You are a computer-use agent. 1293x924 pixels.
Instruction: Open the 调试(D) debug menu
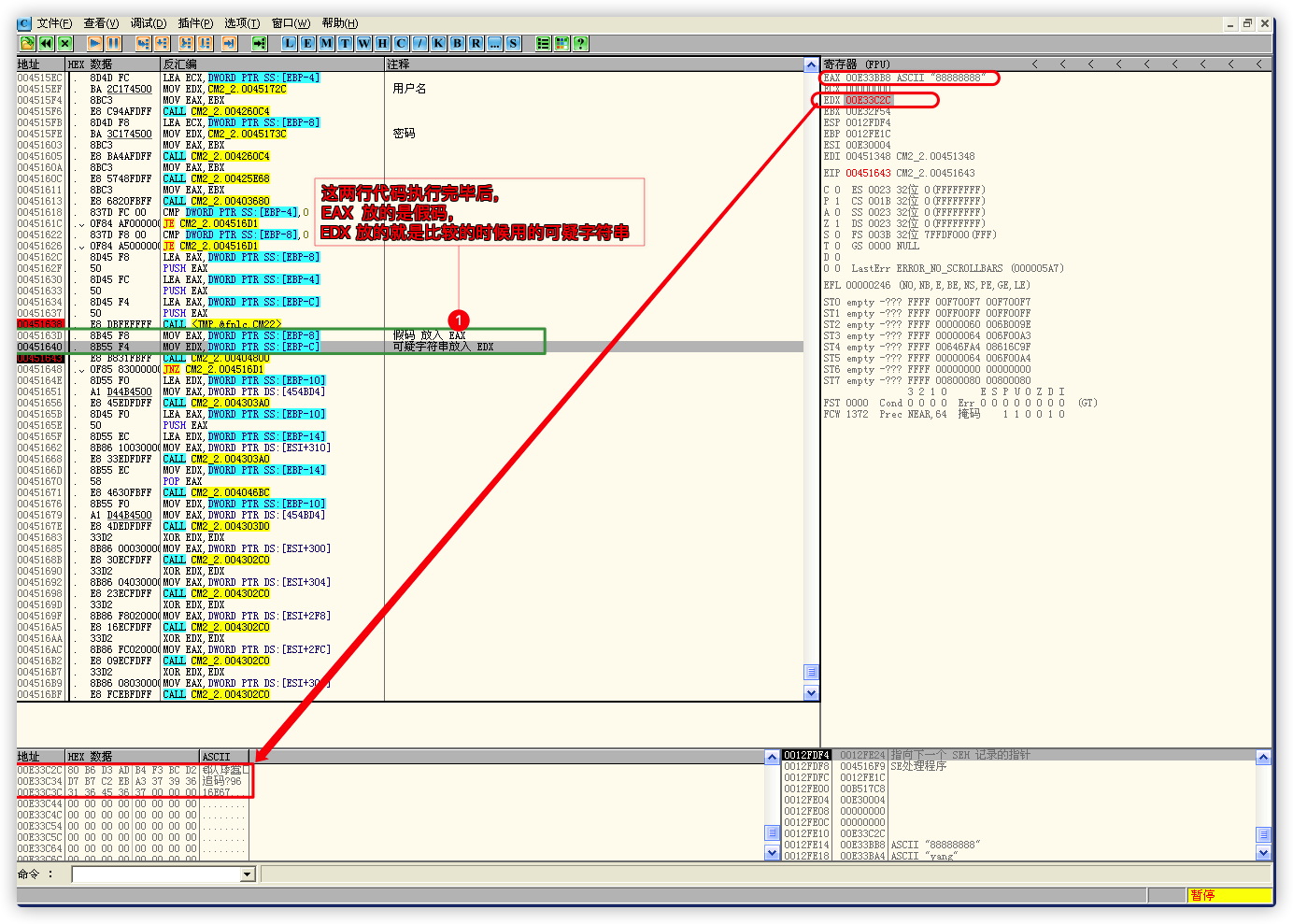coord(148,23)
